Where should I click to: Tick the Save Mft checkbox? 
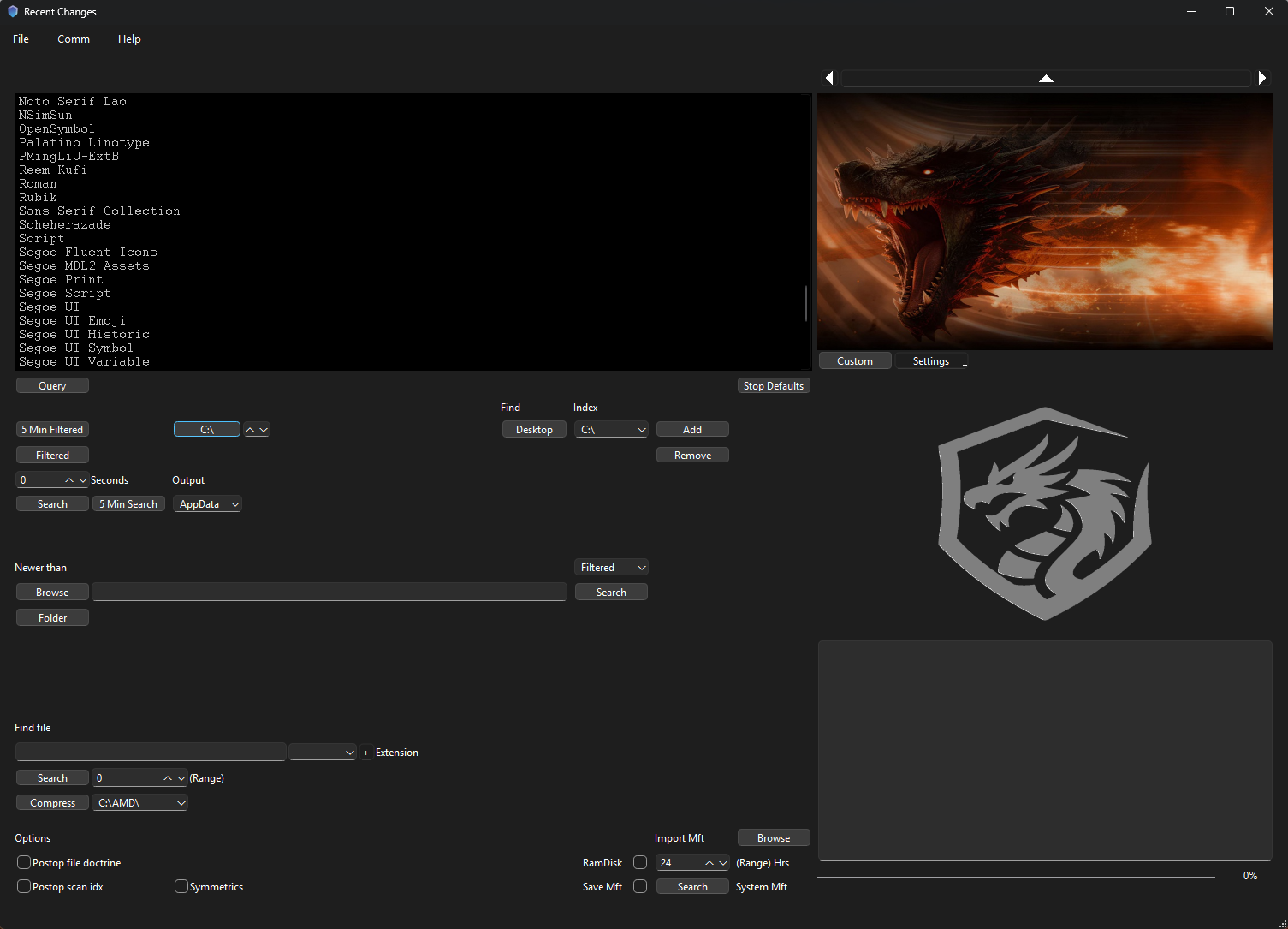(640, 886)
